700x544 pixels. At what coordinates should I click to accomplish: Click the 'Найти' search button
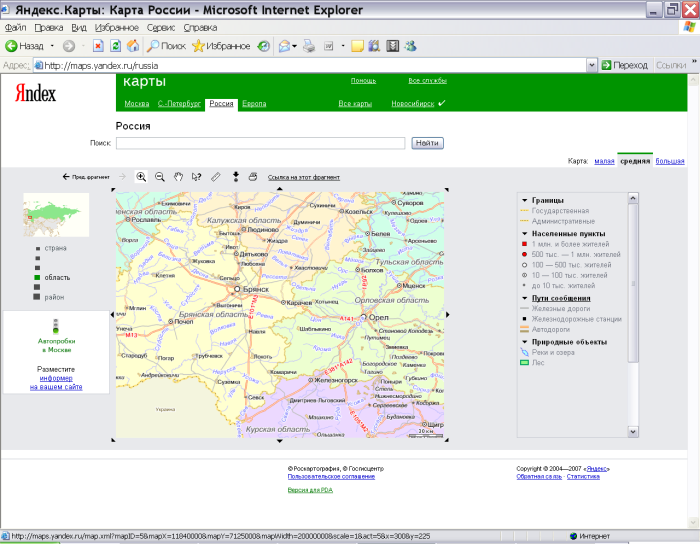point(427,143)
